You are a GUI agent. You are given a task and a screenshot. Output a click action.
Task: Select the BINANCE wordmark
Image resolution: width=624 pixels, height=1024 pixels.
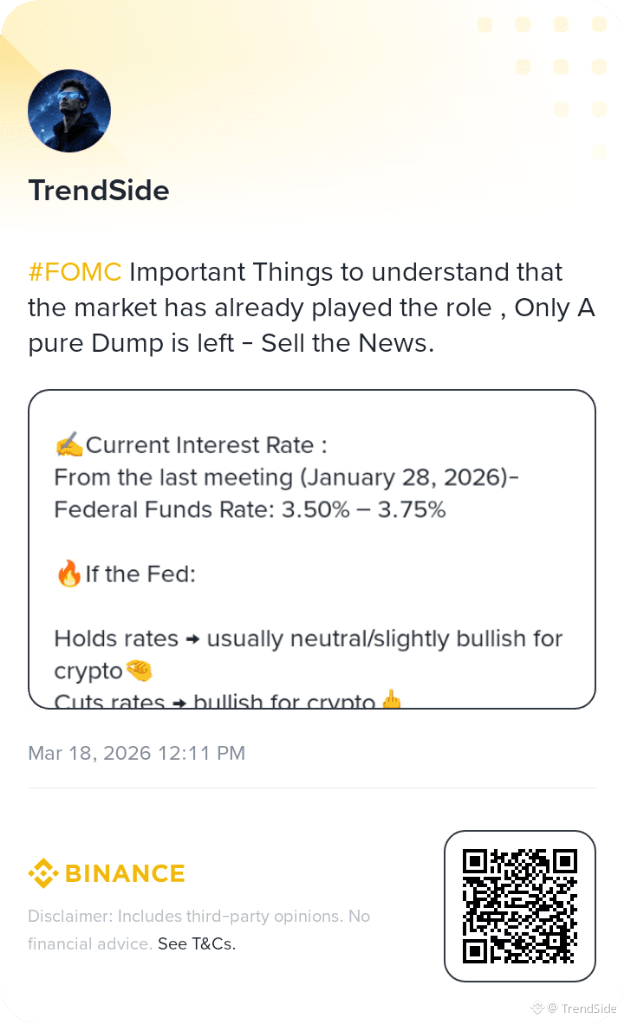click(125, 874)
